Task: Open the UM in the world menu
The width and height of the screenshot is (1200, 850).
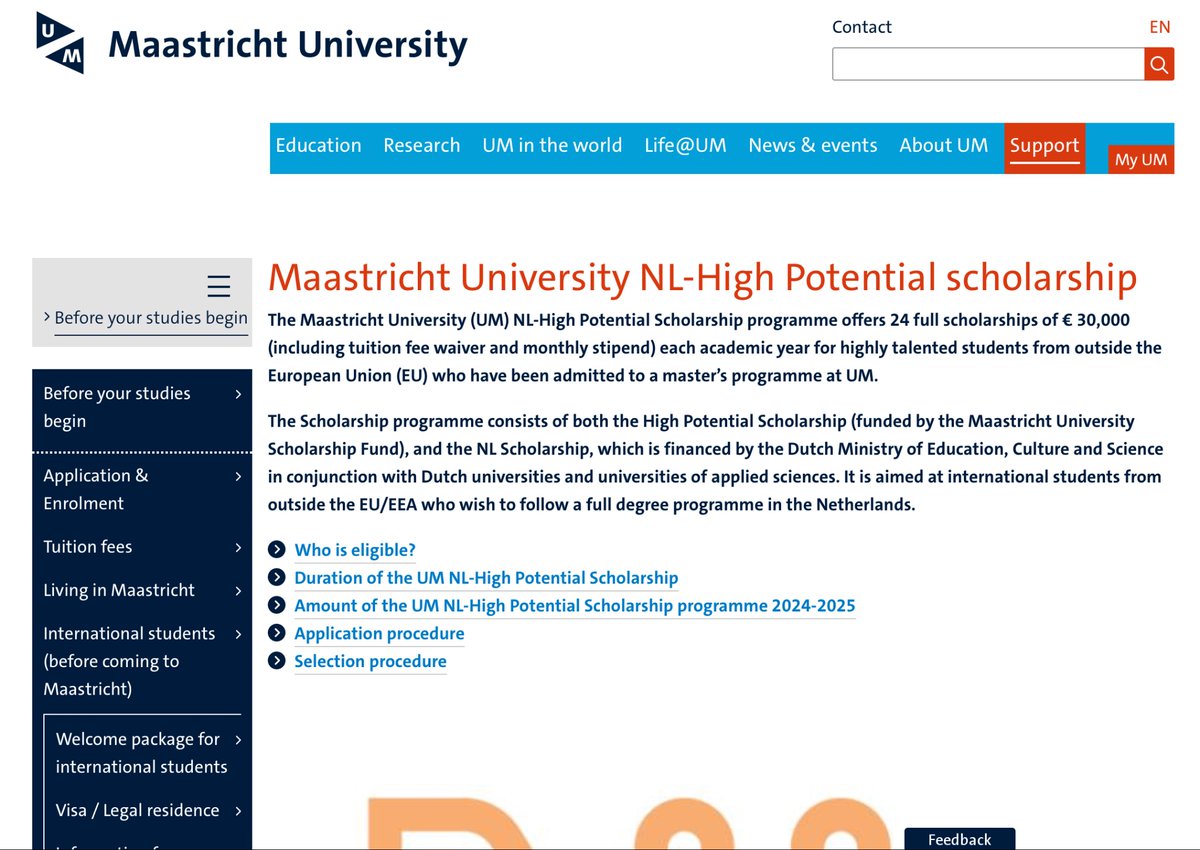Action: pyautogui.click(x=552, y=146)
